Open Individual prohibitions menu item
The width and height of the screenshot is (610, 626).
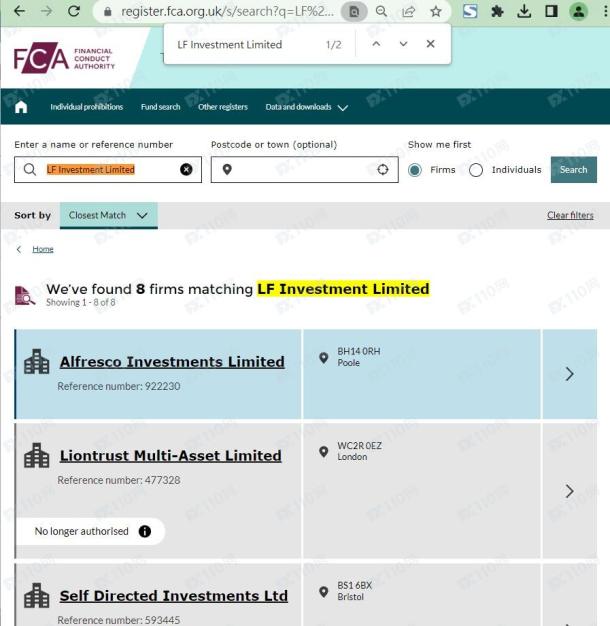click(87, 107)
